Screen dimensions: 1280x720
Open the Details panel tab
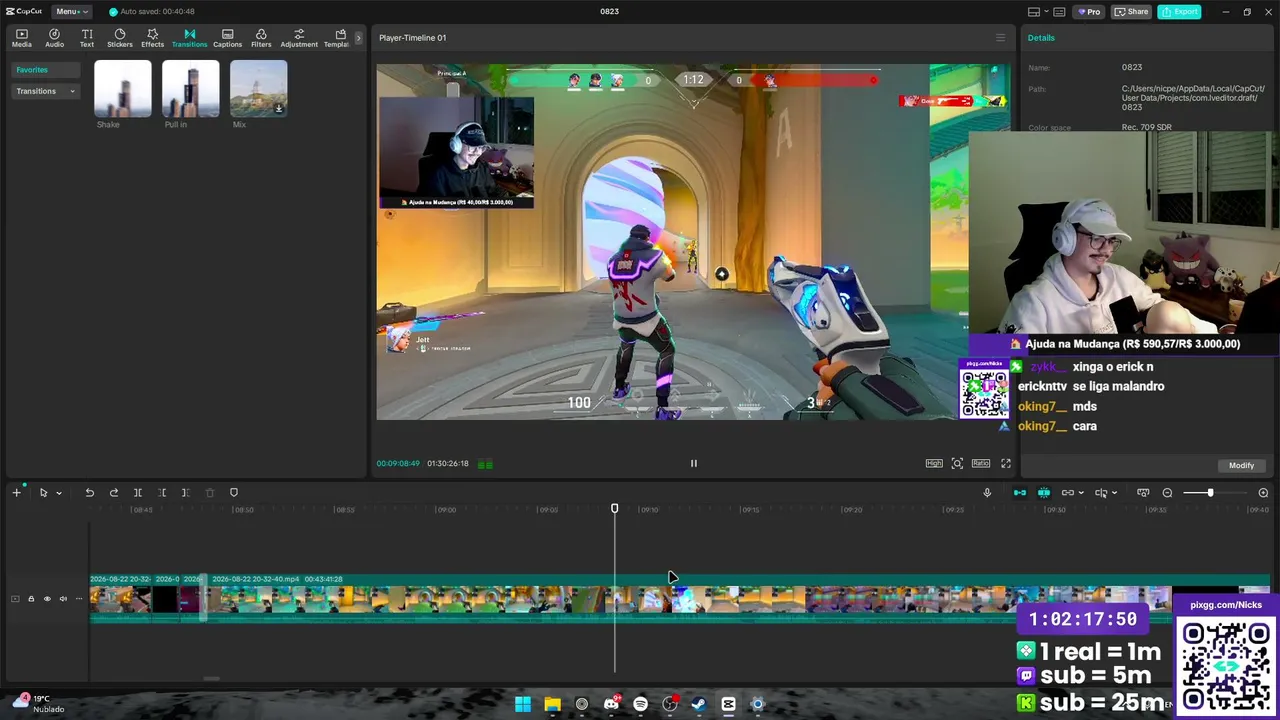(1041, 38)
